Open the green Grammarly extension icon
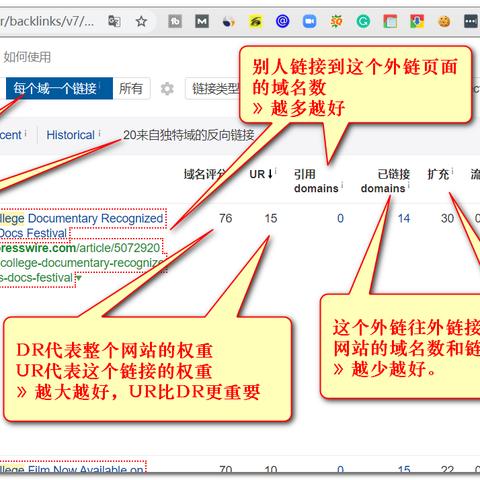Screen dimensions: 480x480 pyautogui.click(x=363, y=22)
